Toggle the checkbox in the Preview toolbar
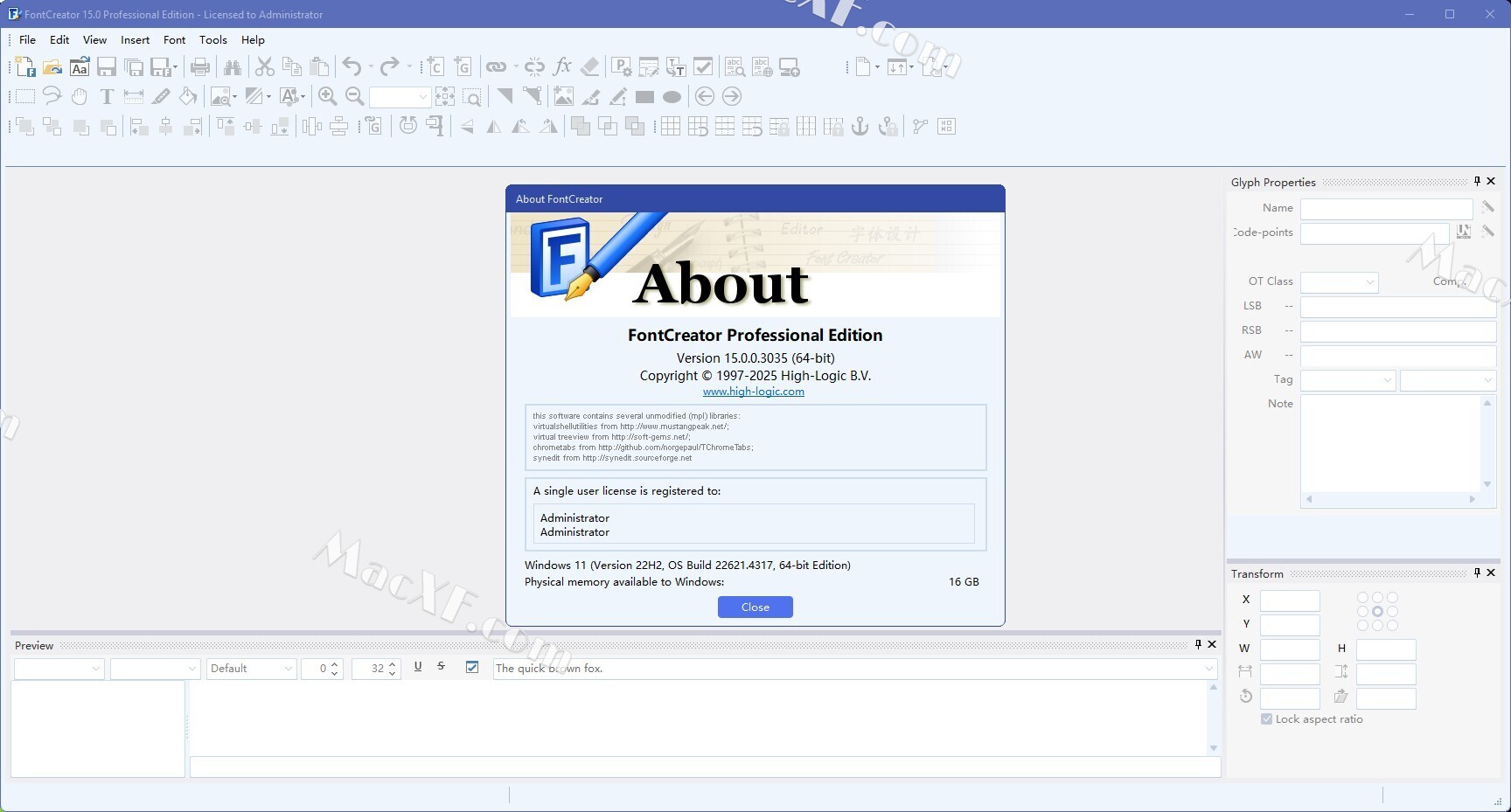 [472, 668]
